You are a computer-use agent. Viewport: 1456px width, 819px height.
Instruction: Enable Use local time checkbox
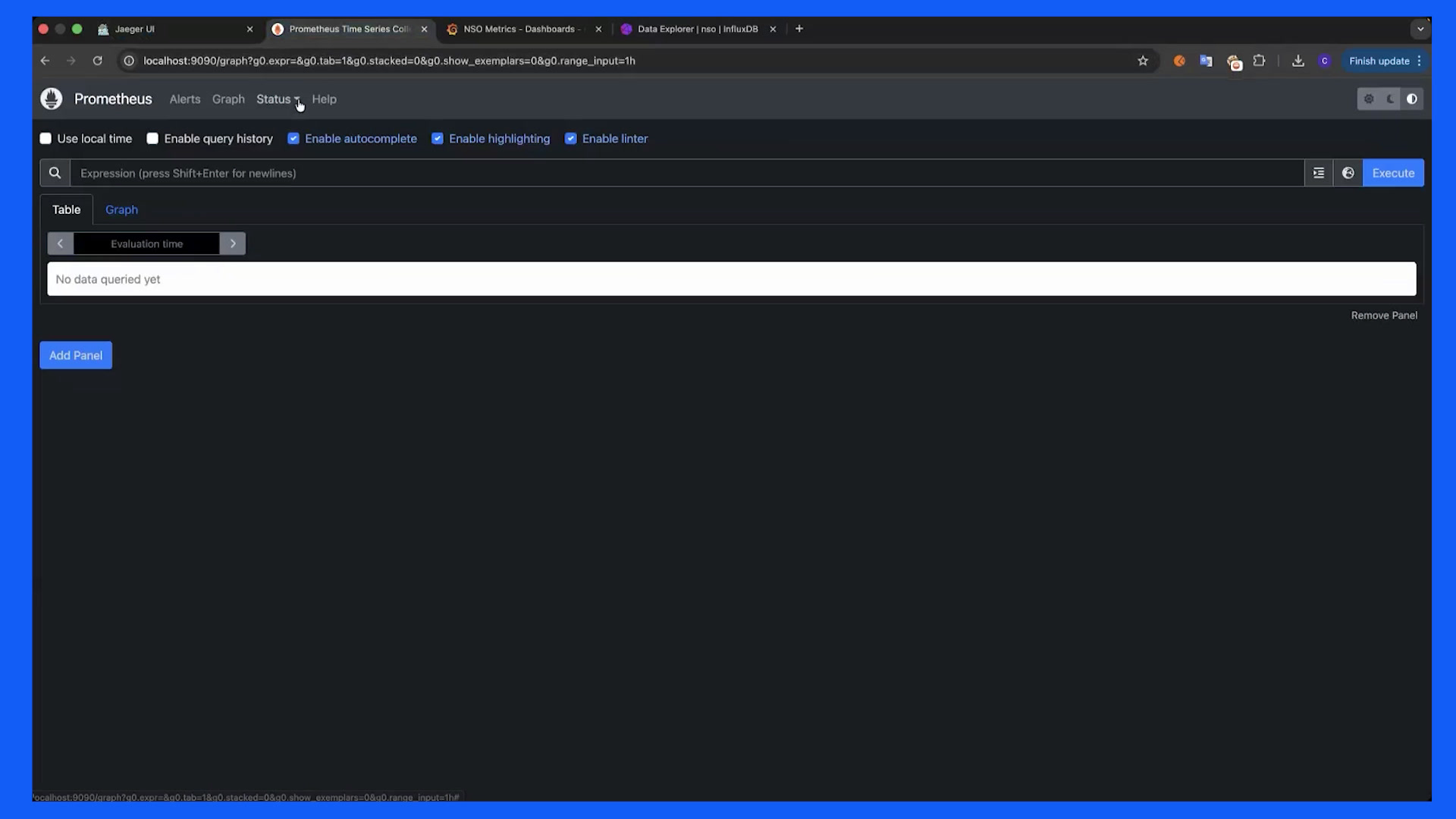tap(45, 138)
